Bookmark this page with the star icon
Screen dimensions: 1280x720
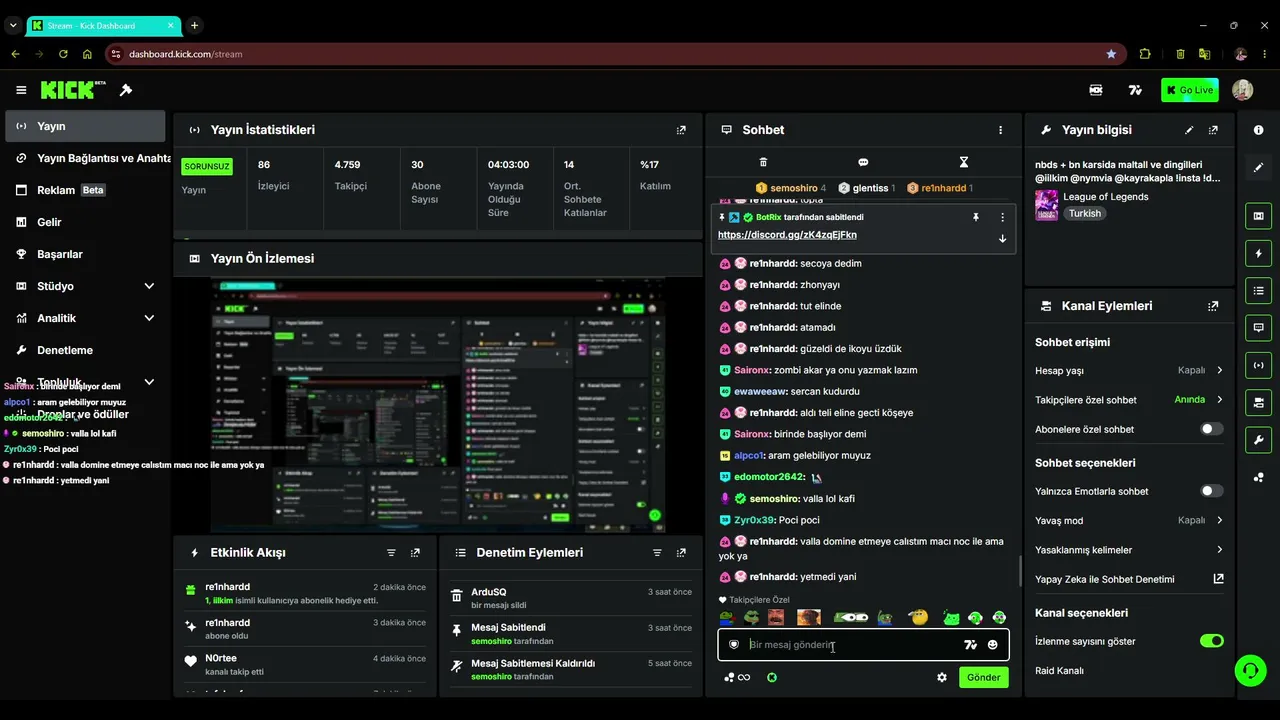1111,54
